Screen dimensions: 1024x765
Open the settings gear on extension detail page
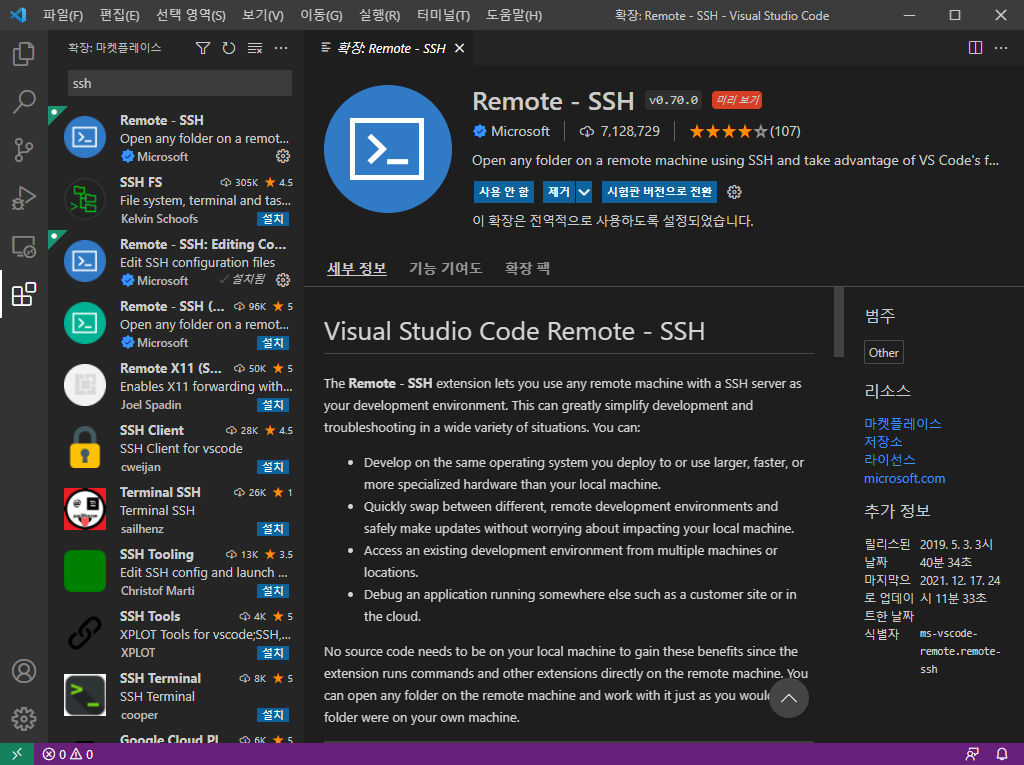(x=734, y=192)
